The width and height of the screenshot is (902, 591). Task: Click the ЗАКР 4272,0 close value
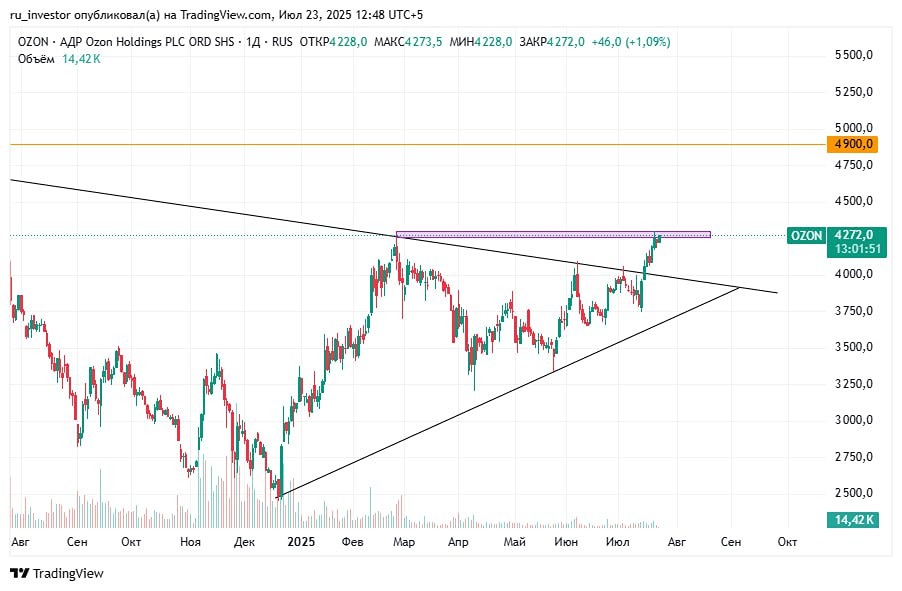coord(552,42)
